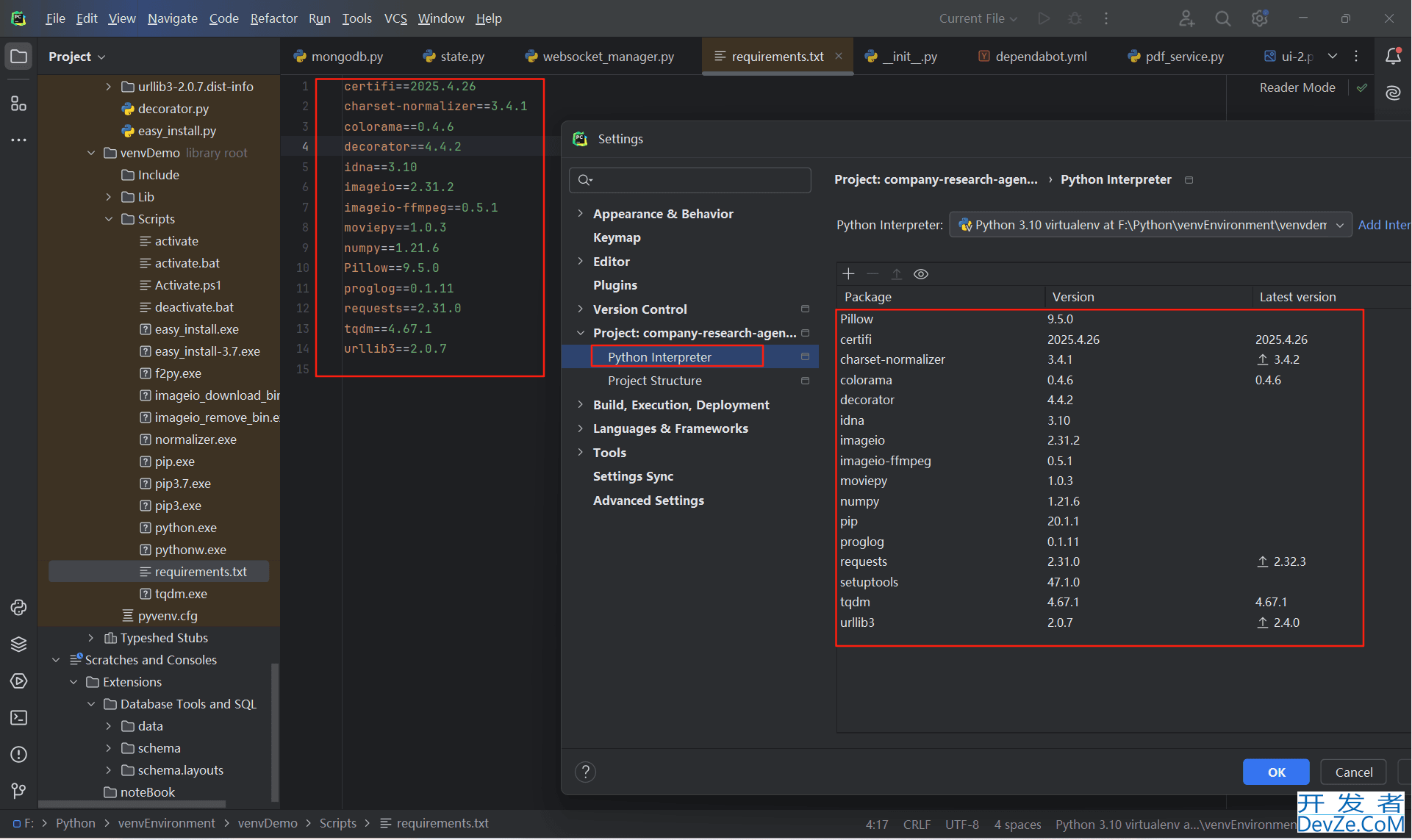The width and height of the screenshot is (1412, 840).
Task: Open the Notifications bell icon
Action: [1393, 56]
